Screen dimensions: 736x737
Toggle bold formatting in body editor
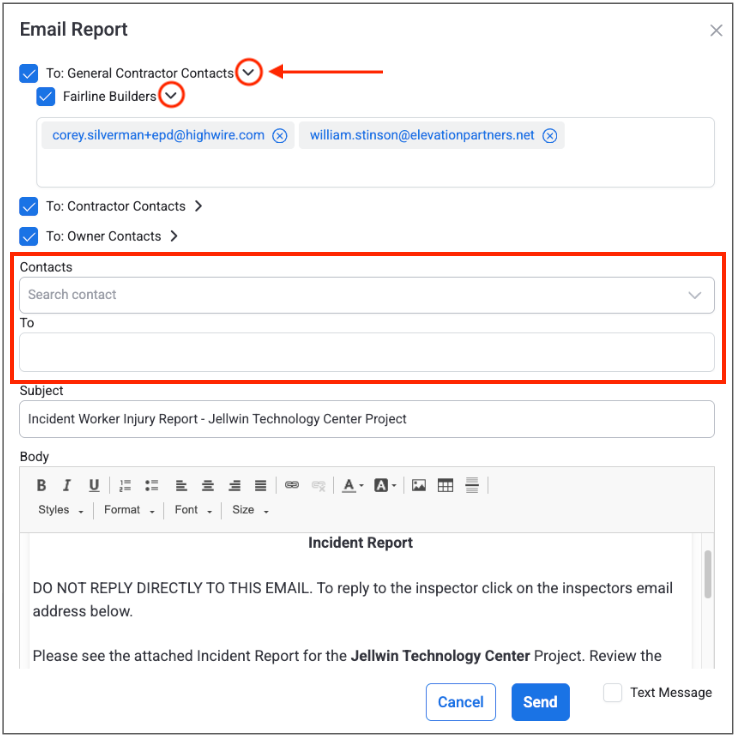coord(42,486)
